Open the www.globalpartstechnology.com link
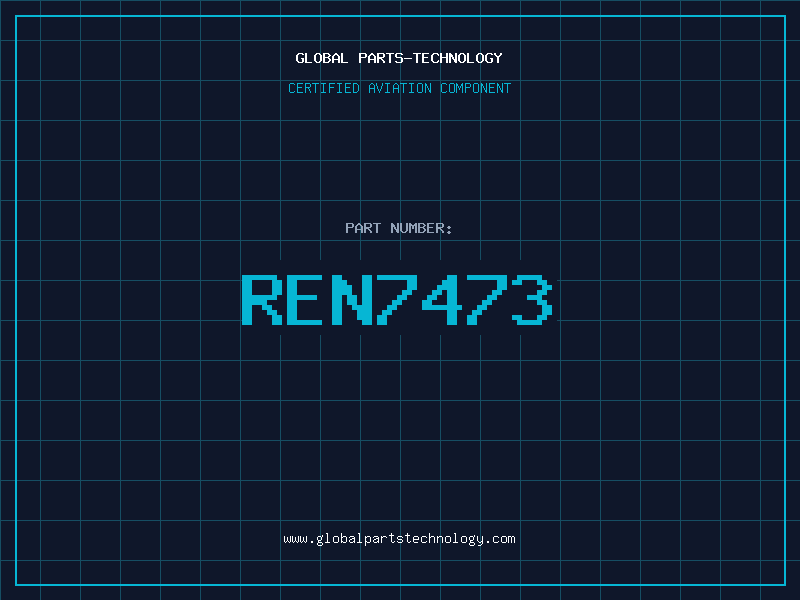Image resolution: width=800 pixels, height=600 pixels. (399, 539)
